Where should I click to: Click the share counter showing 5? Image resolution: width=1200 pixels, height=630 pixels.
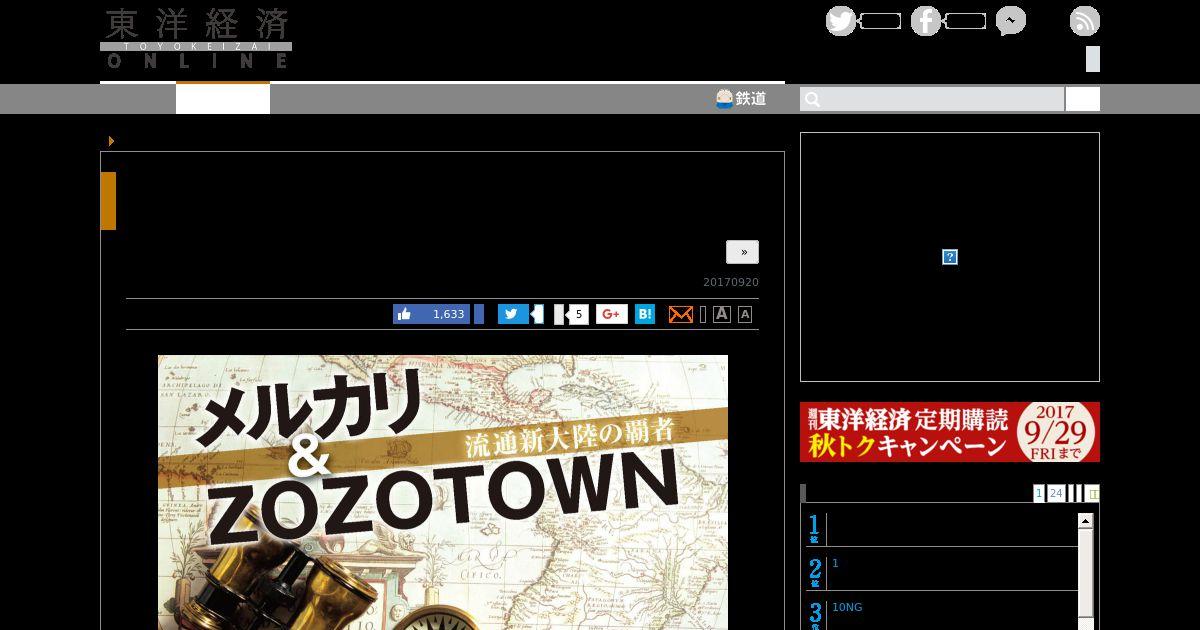(x=577, y=314)
